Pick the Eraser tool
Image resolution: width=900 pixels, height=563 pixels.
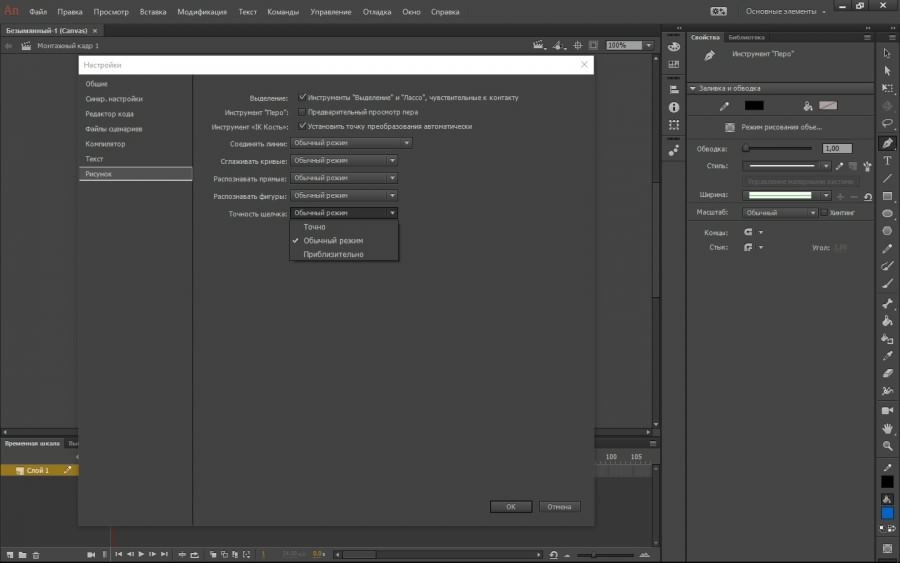coord(887,373)
